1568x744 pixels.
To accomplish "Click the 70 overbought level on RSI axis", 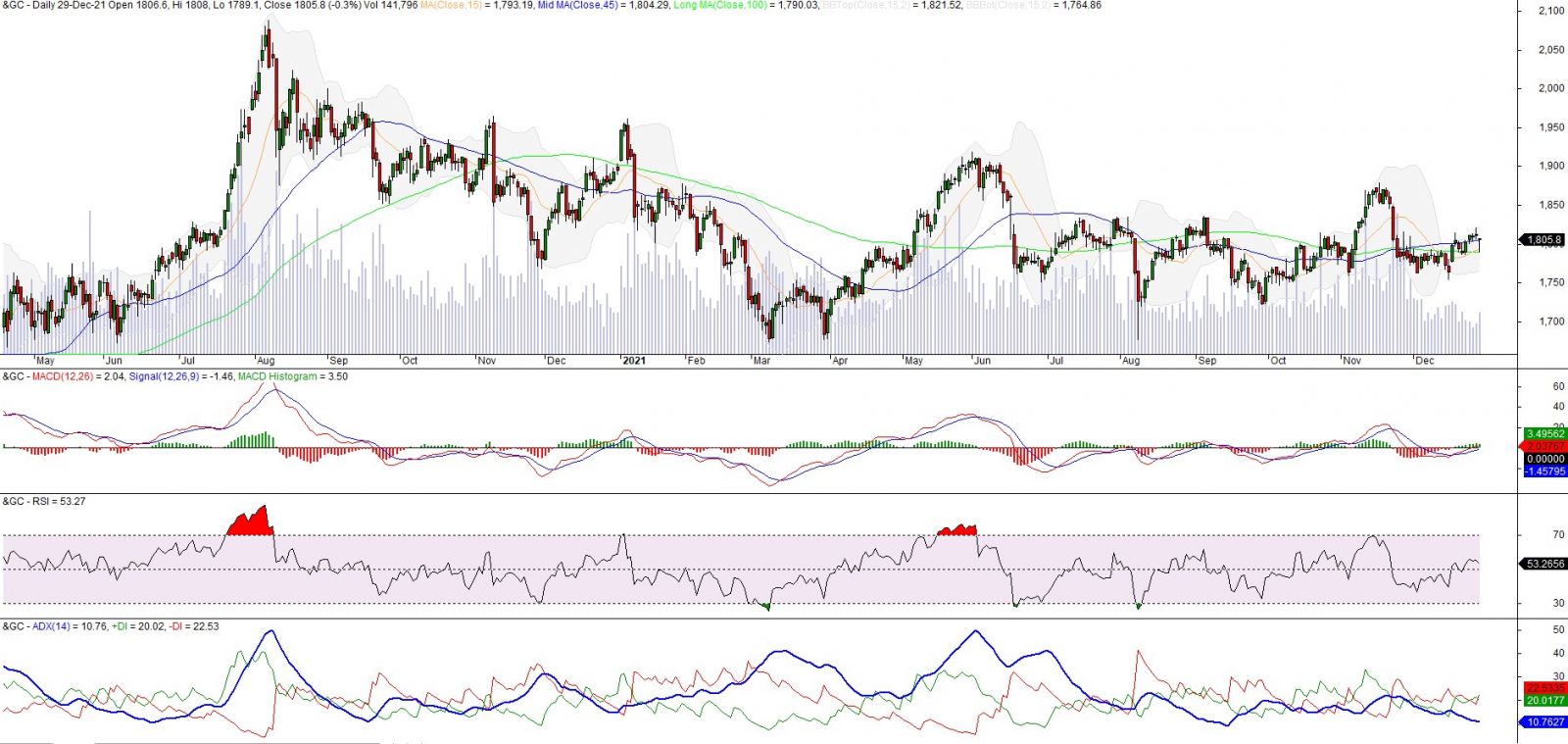I will (1558, 535).
